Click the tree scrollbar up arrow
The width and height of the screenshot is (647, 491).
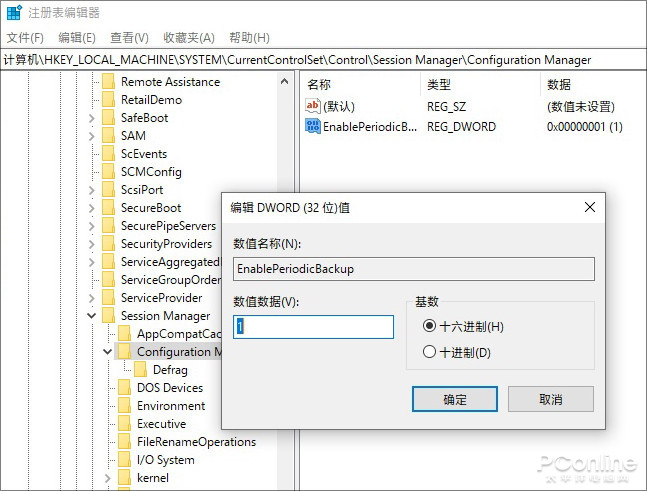tap(284, 81)
